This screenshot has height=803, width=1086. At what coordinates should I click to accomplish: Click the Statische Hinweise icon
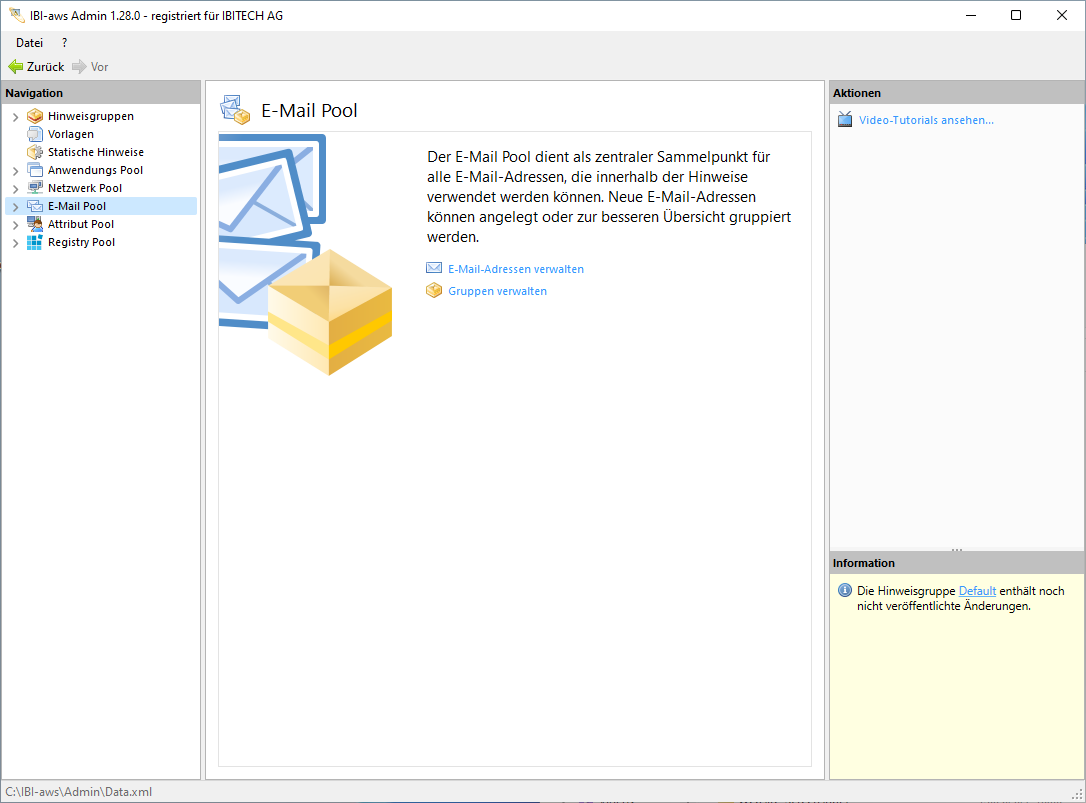click(35, 152)
